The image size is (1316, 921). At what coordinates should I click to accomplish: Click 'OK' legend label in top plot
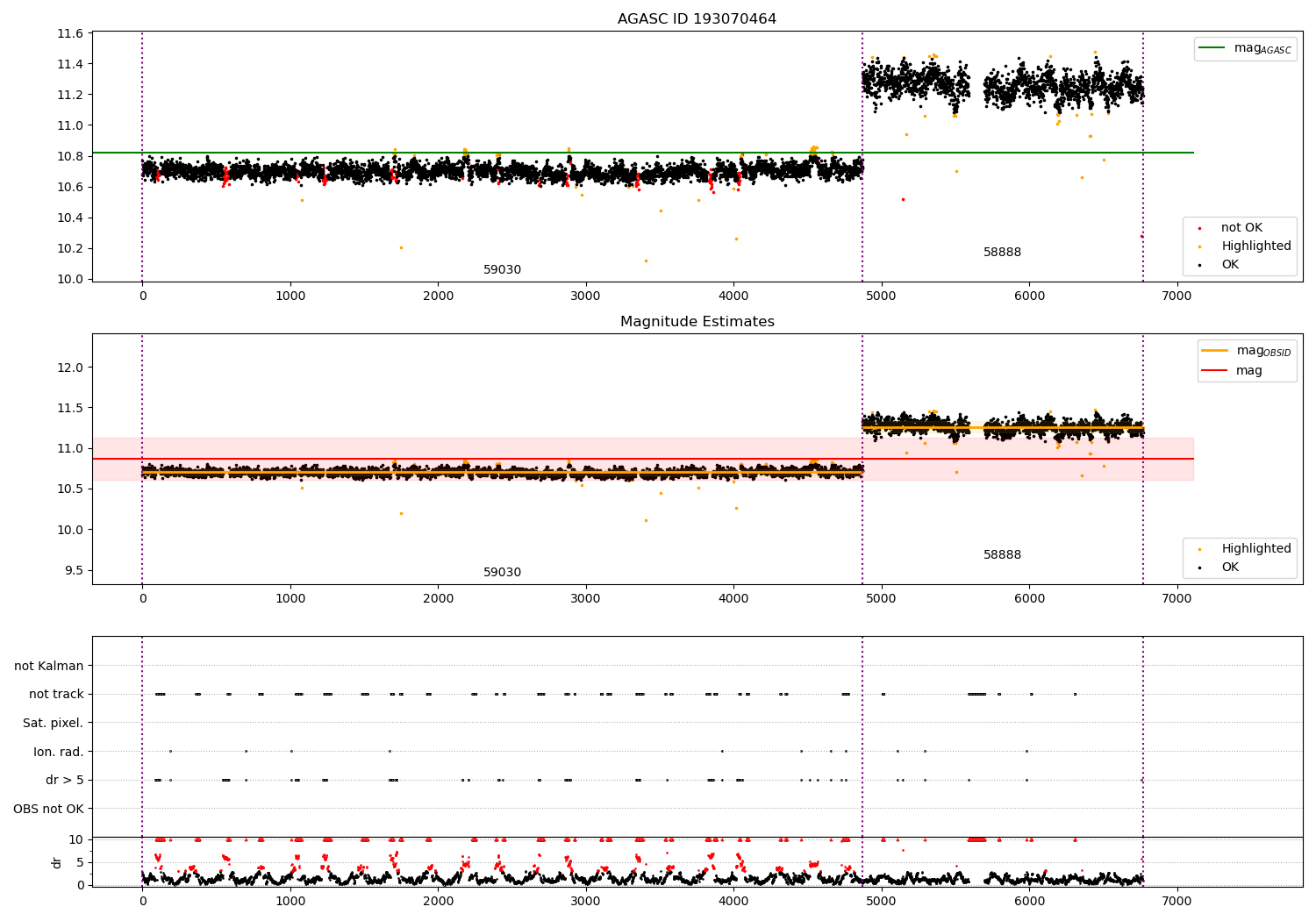(x=1230, y=265)
